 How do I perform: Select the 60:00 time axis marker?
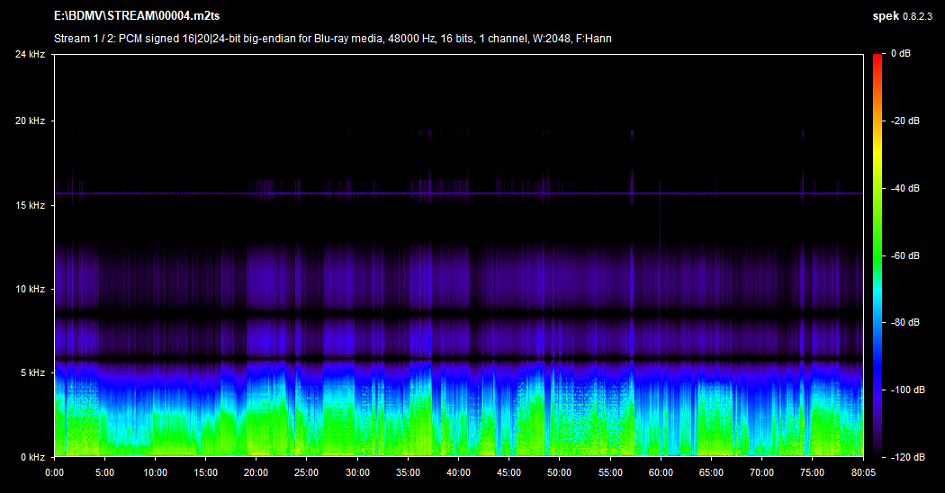661,472
